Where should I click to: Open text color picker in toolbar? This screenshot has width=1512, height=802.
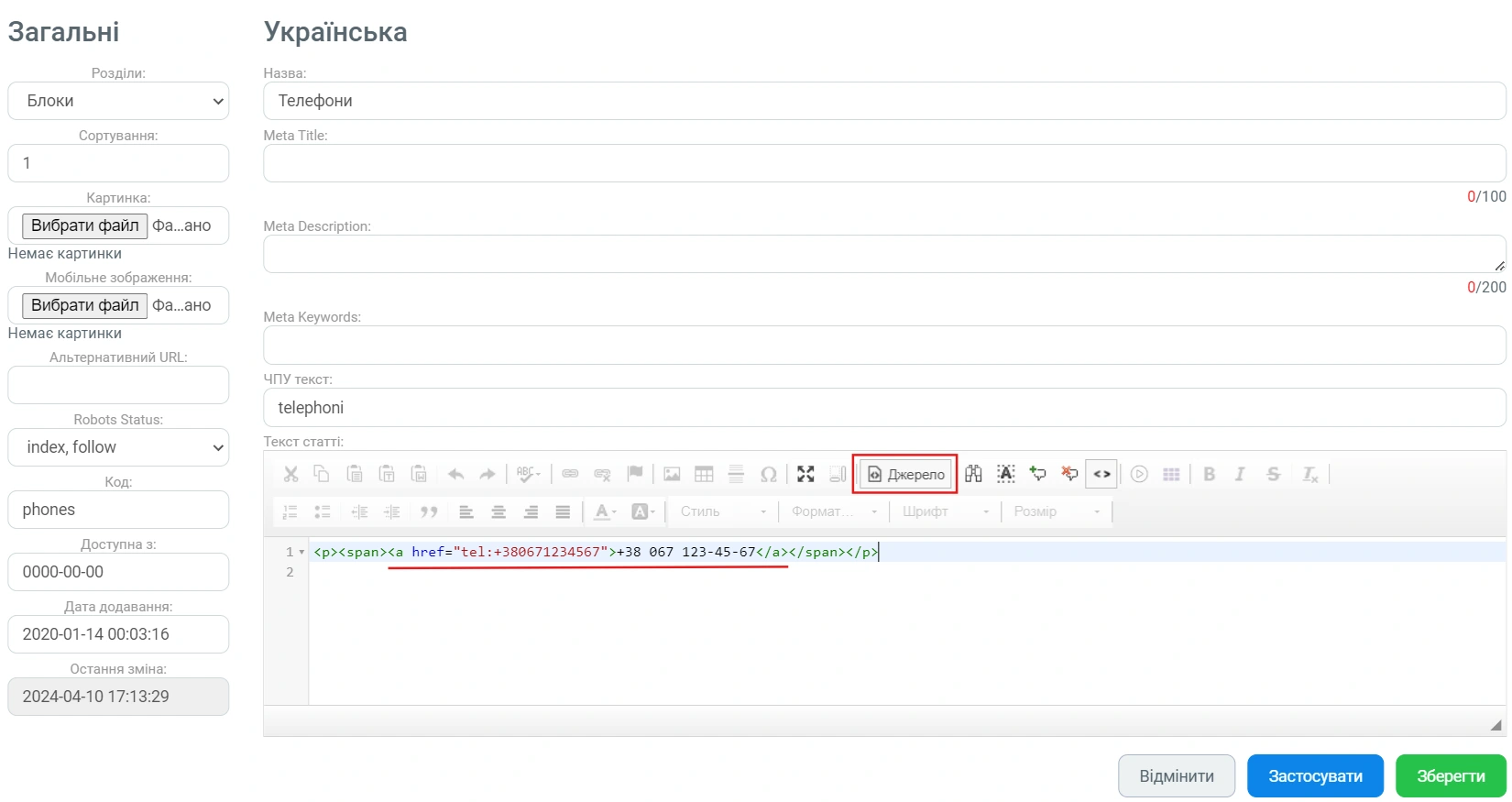(x=605, y=511)
